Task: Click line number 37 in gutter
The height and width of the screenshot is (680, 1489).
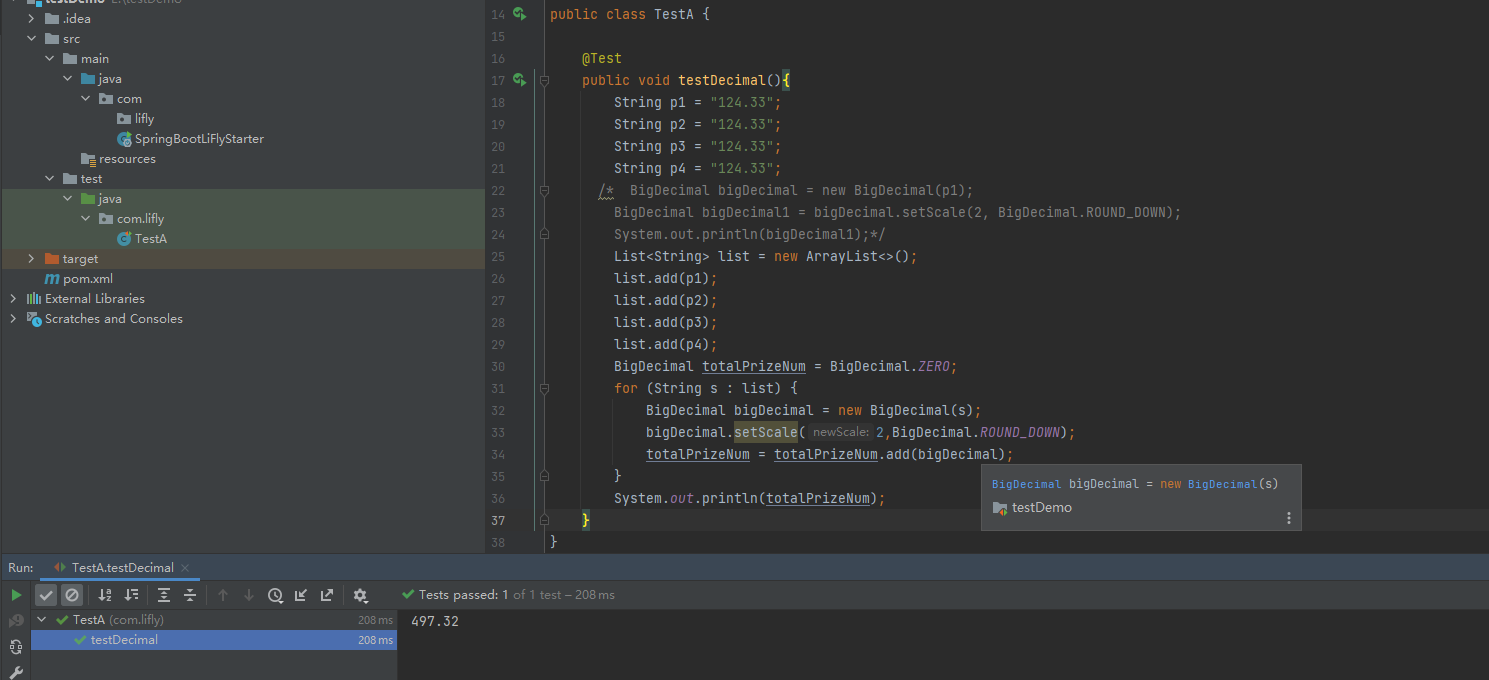Action: coord(498,520)
